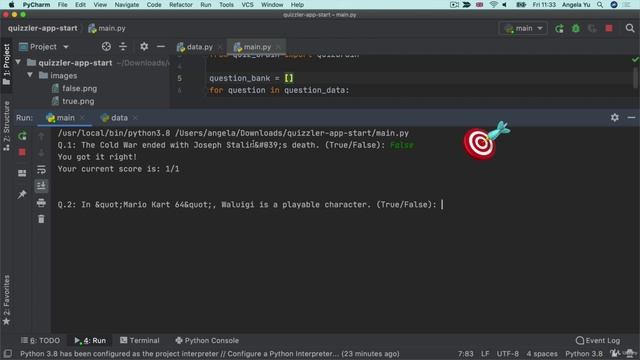Click the Up the stack trace arrow

pyautogui.click(x=41, y=137)
